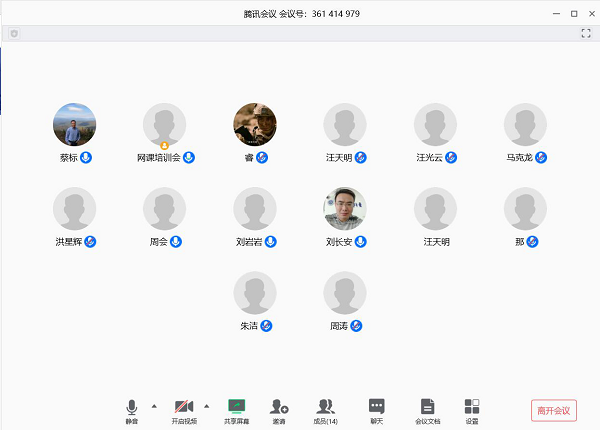Open the Settings (设置) icon
Screen dimensions: 600x430
coord(472,407)
